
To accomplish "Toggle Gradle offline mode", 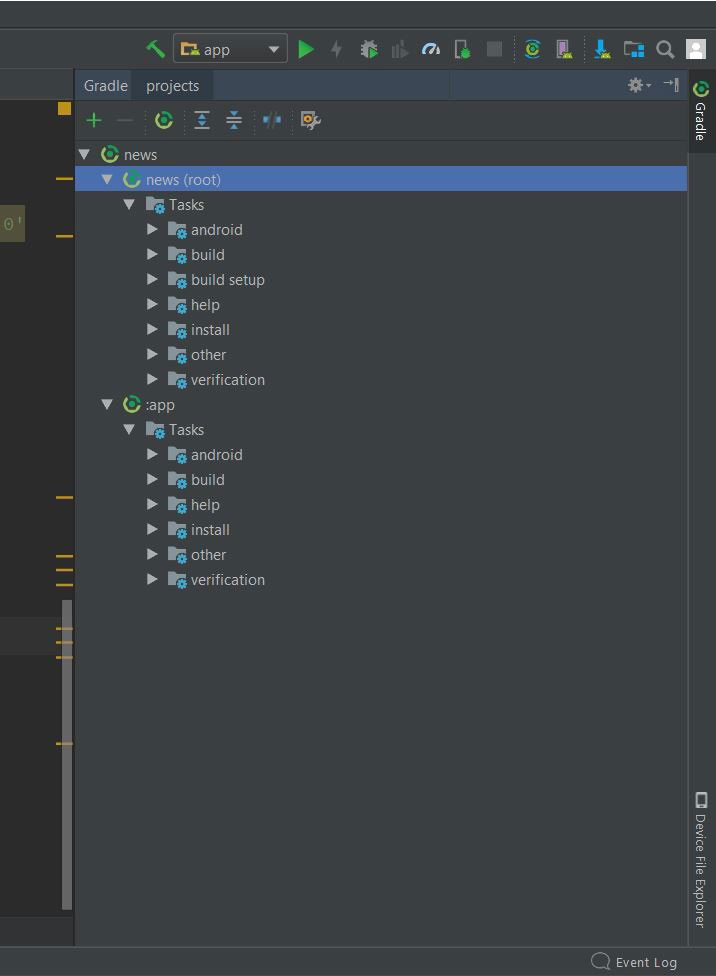I will pyautogui.click(x=271, y=120).
